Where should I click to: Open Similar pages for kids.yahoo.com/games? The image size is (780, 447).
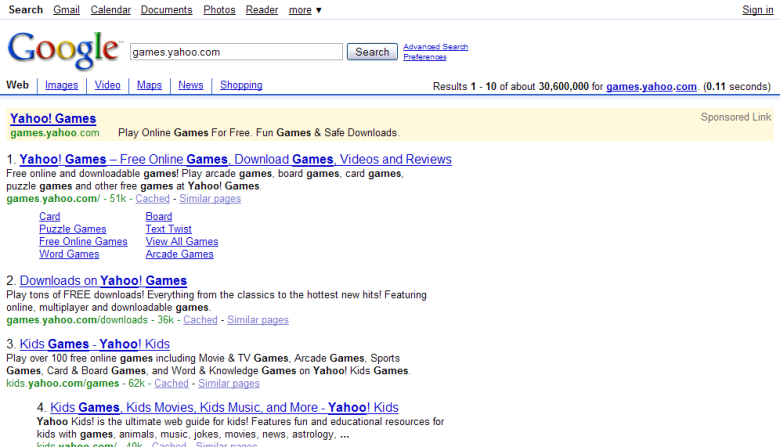click(229, 383)
